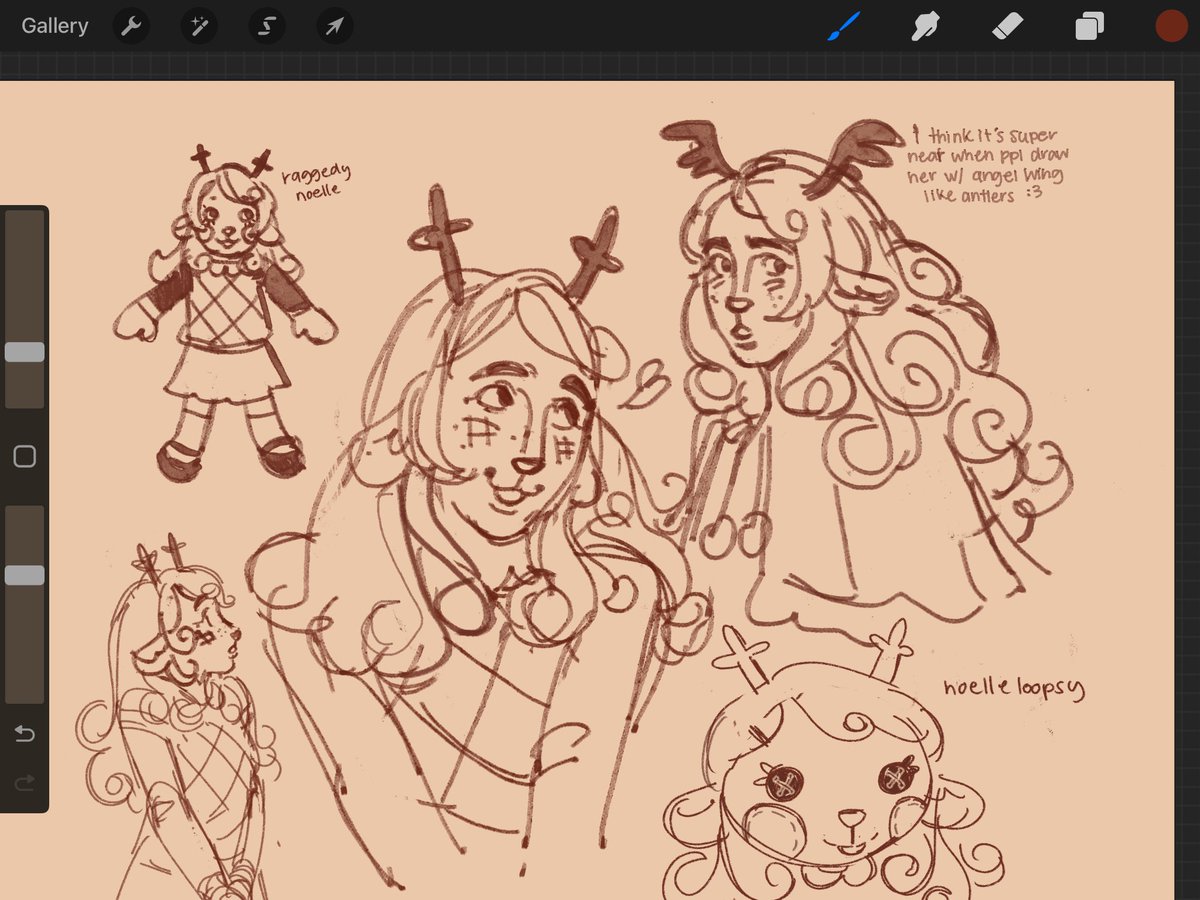Screen dimensions: 1200x900
Task: Activate the Selection tool
Action: pos(266,26)
